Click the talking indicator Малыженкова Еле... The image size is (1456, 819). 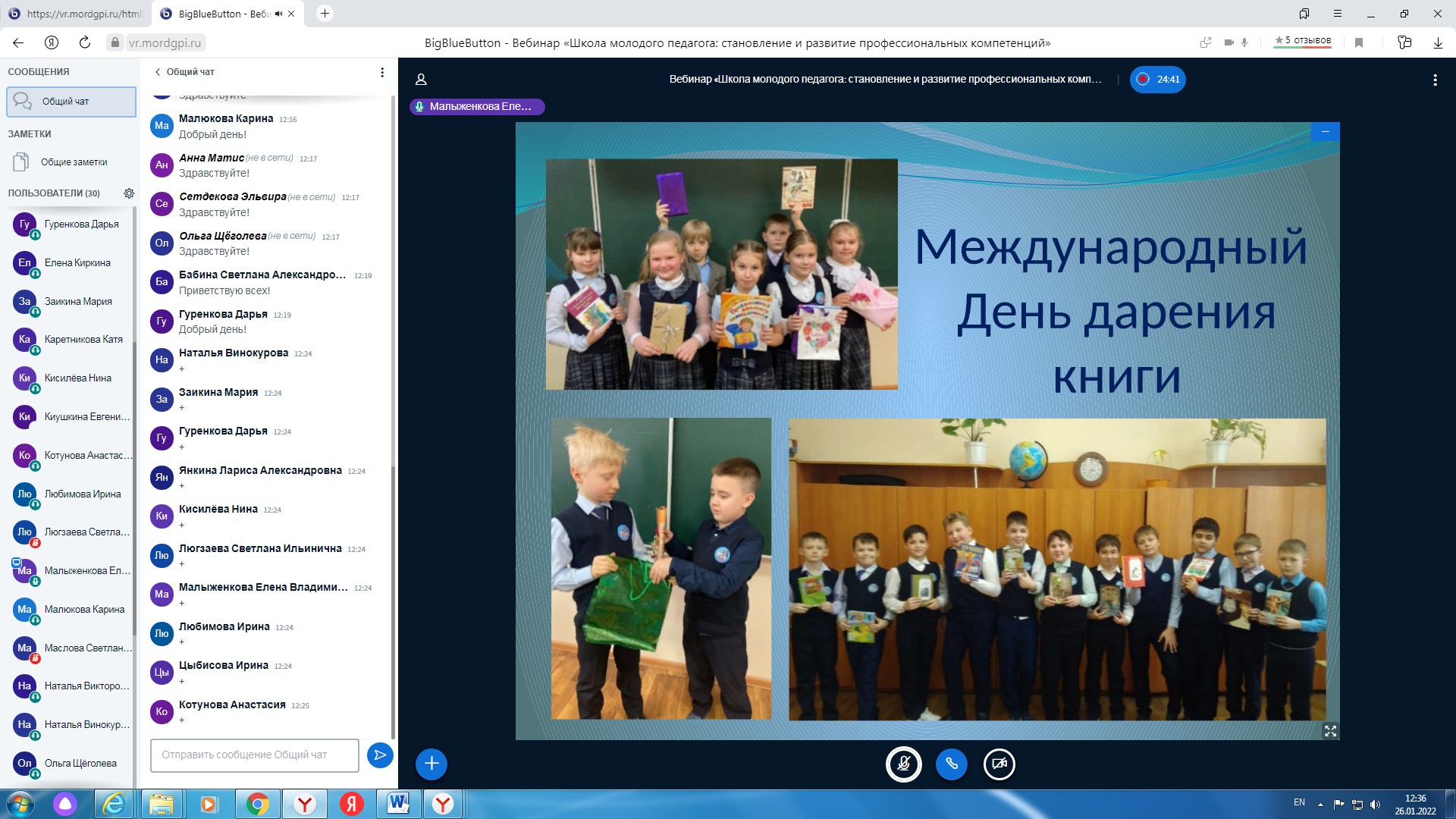click(477, 107)
